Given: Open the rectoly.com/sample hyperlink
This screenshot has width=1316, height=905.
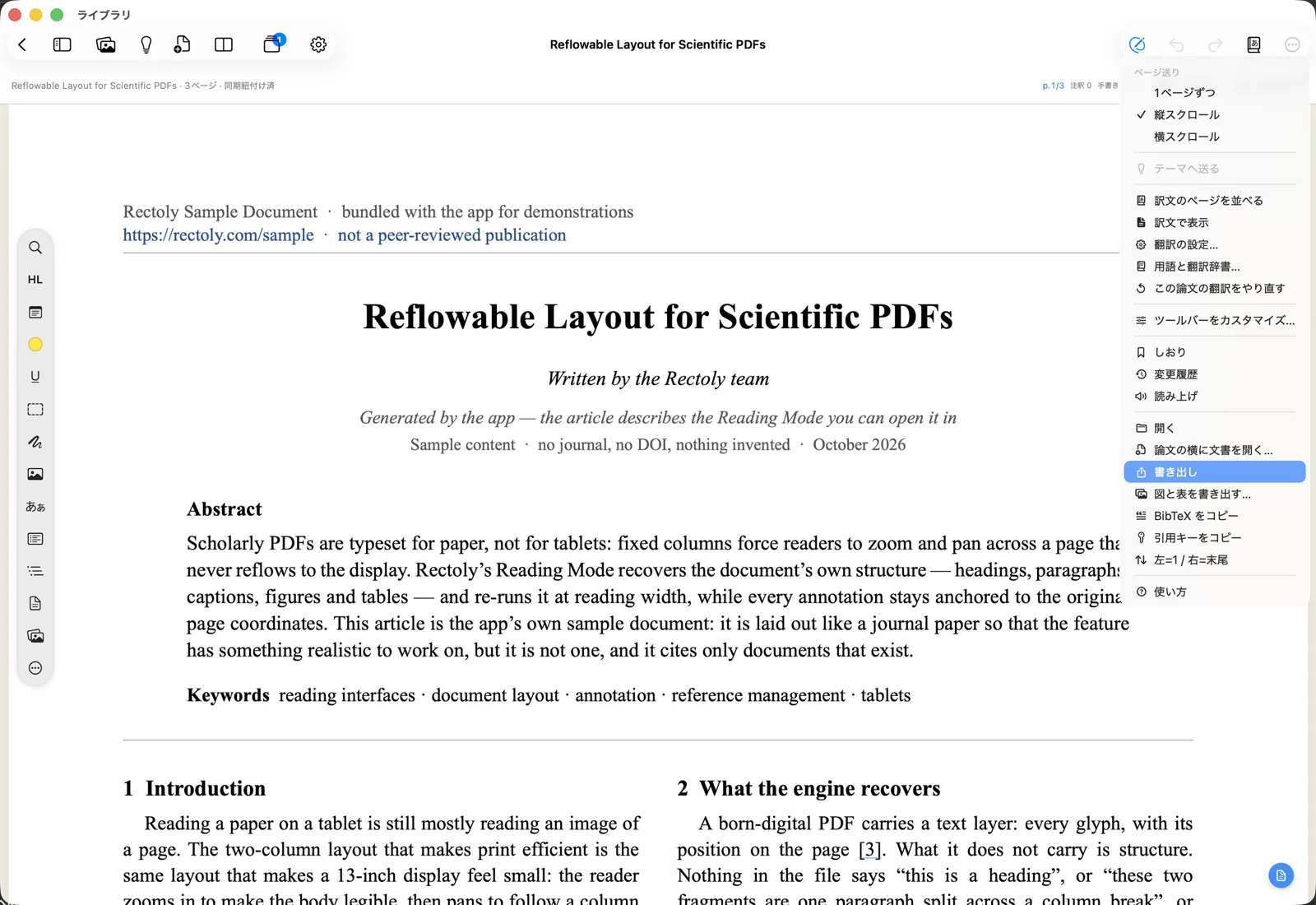Looking at the screenshot, I should click(218, 235).
